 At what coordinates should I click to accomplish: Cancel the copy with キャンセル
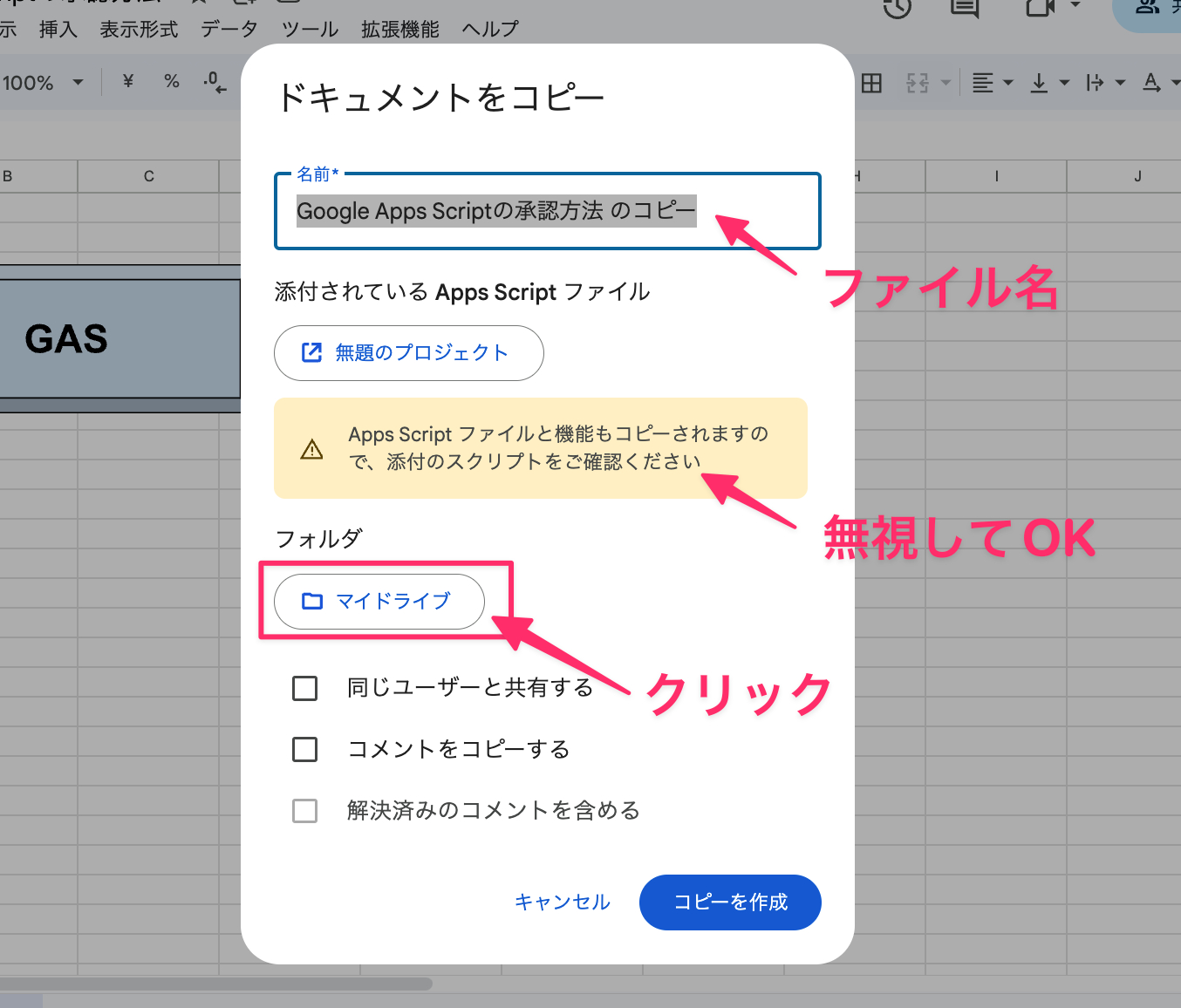click(x=563, y=902)
